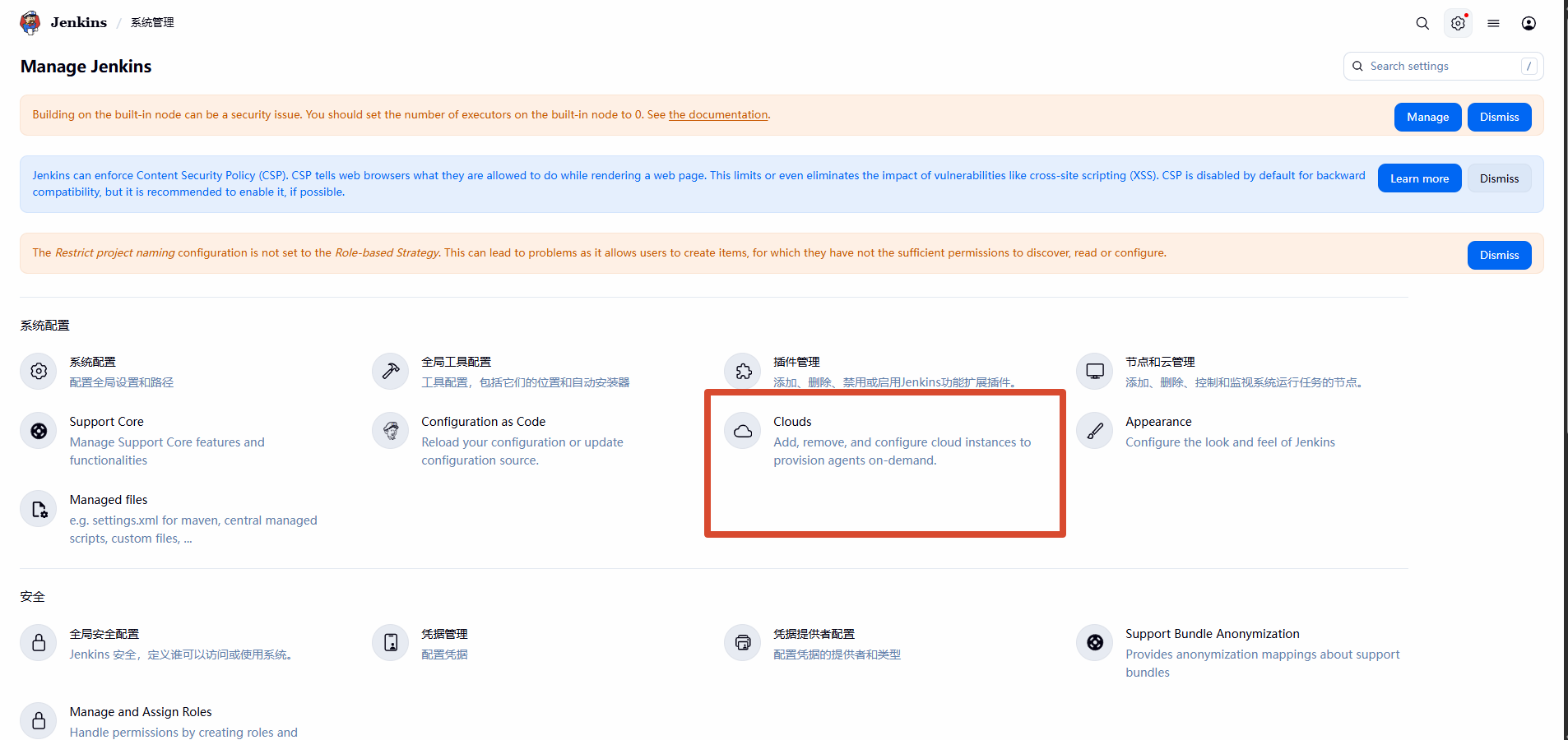Screen dimensions: 1568x740
Task: Click the 系统配置 gear icon
Action: (39, 372)
